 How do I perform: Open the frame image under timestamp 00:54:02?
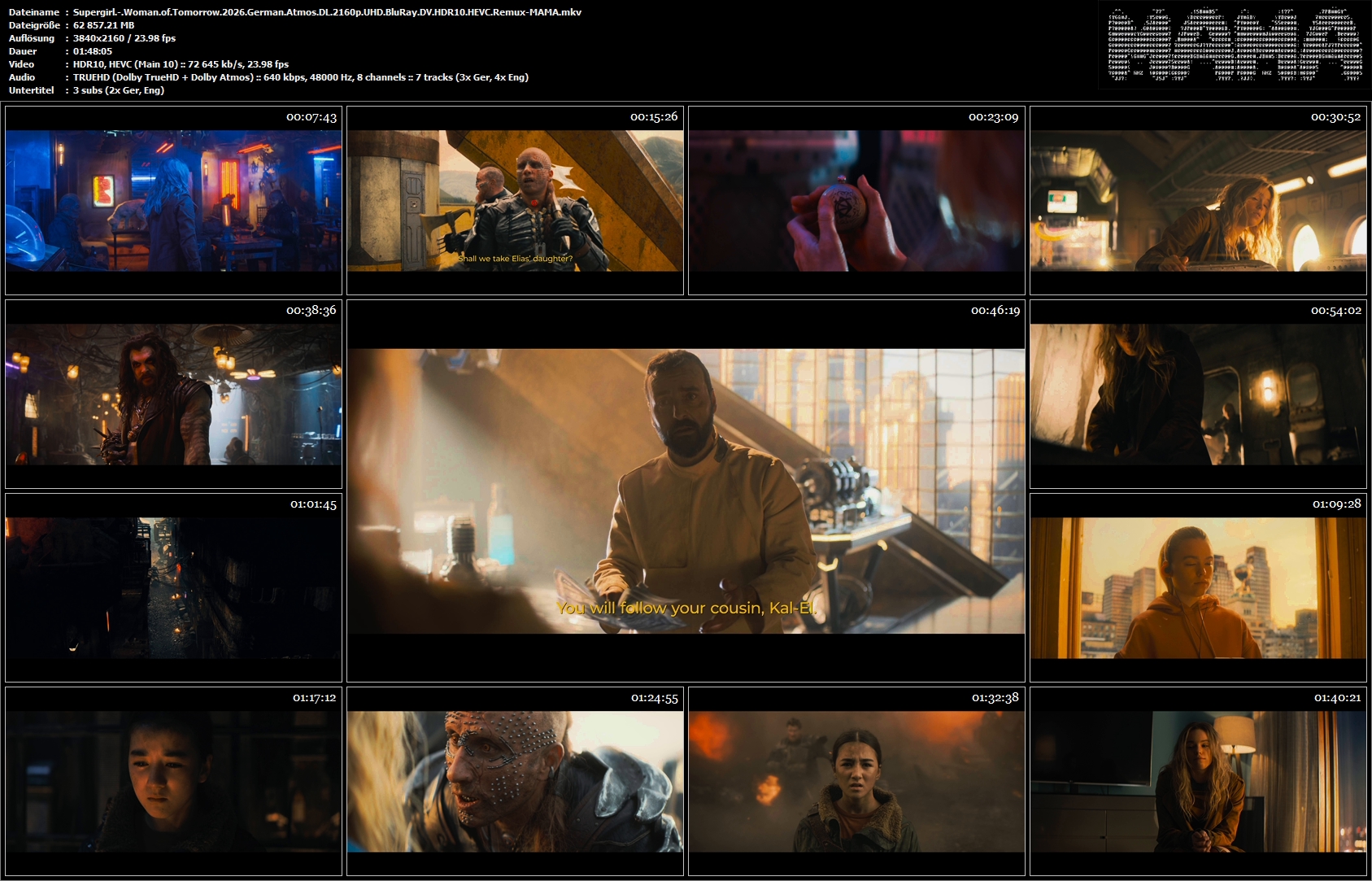(x=1198, y=394)
